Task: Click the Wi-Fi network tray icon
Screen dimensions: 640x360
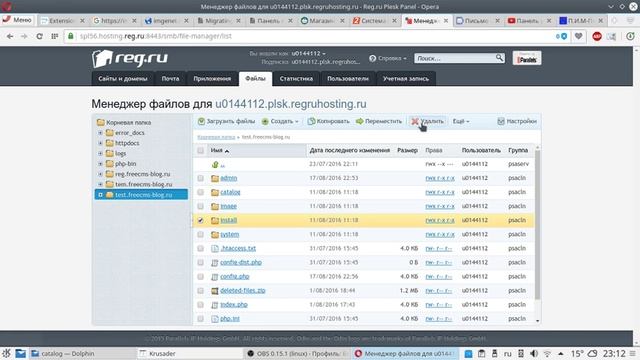Action: tap(547, 353)
